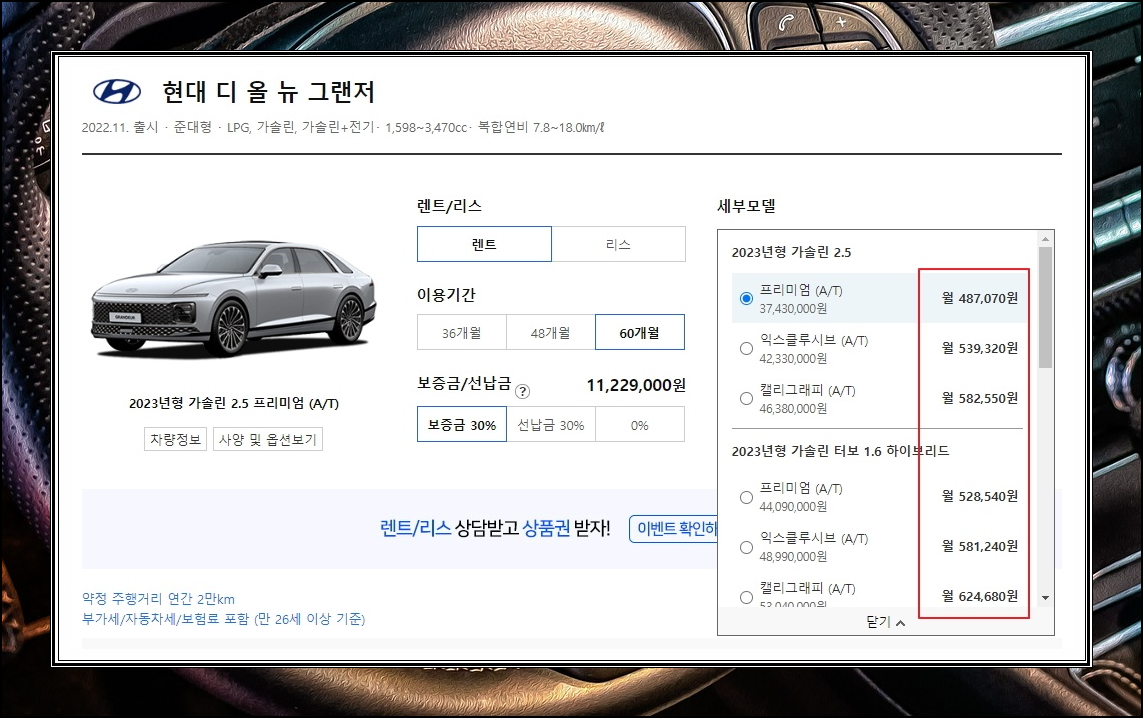Viewport: 1143px width, 718px height.
Task: Click the 부가세/자동차세/보험료 포함 note
Action: [x=223, y=620]
